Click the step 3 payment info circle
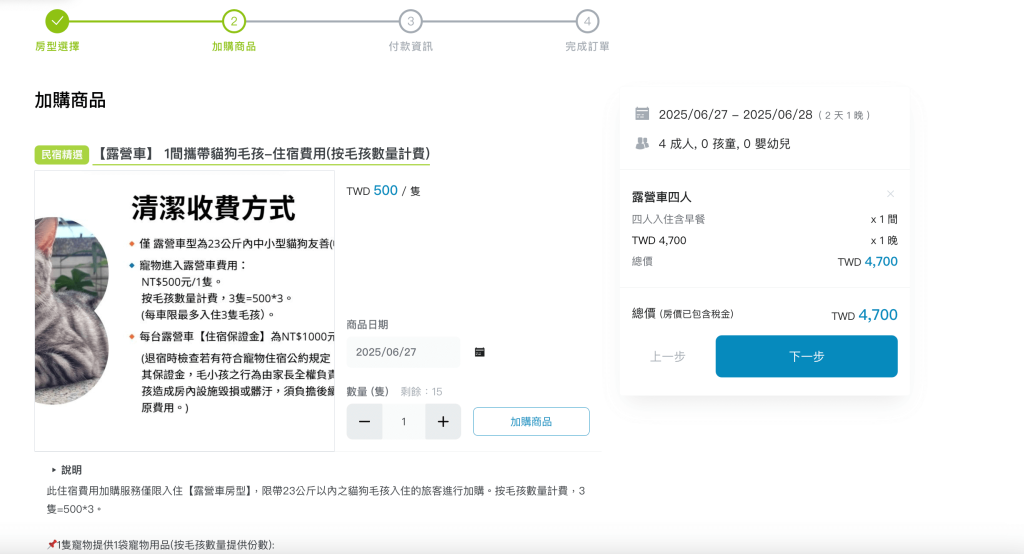1024x554 pixels. [410, 21]
